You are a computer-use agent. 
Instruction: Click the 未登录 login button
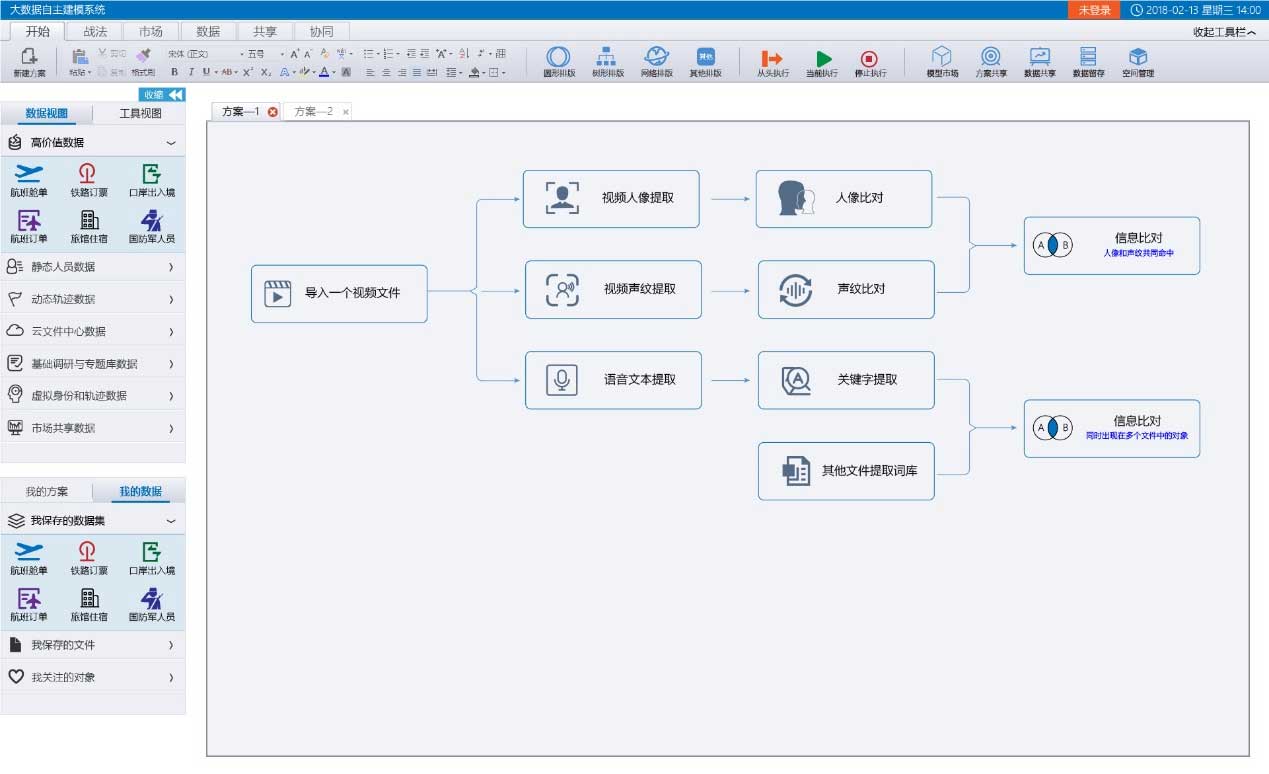[x=1094, y=10]
